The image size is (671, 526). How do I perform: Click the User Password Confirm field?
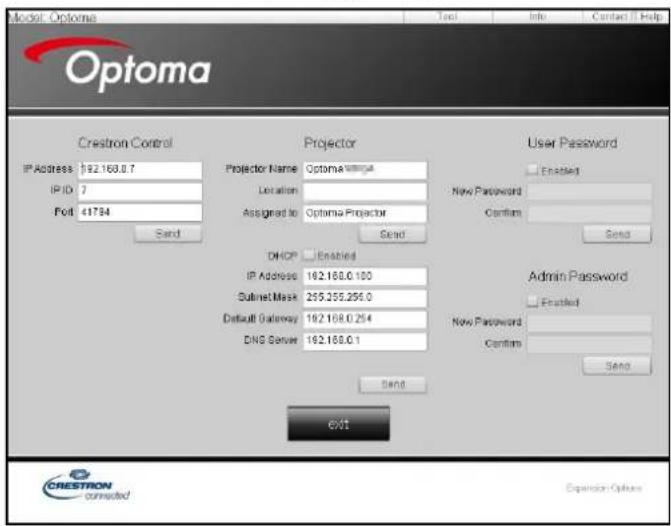click(x=589, y=213)
